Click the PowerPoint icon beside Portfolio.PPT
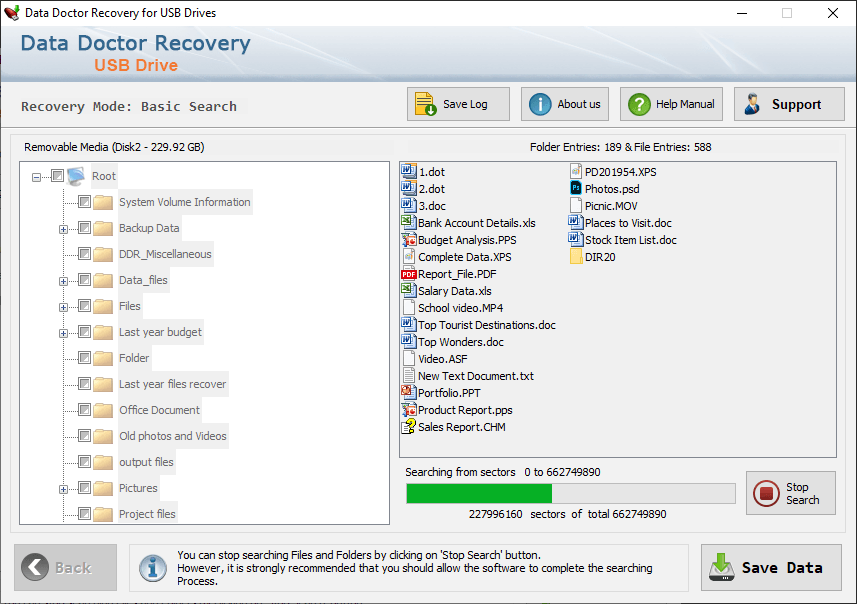 409,392
